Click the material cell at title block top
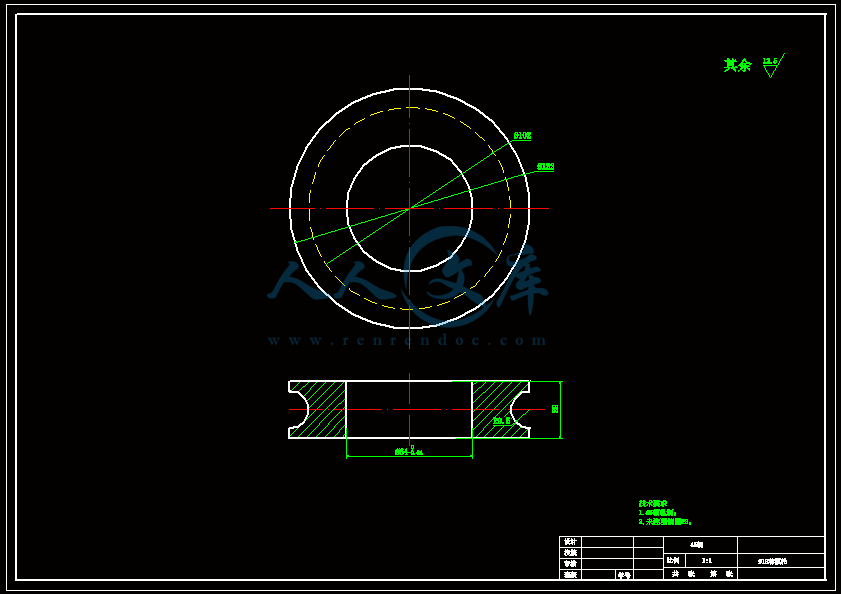This screenshot has height=594, width=841. (700, 545)
